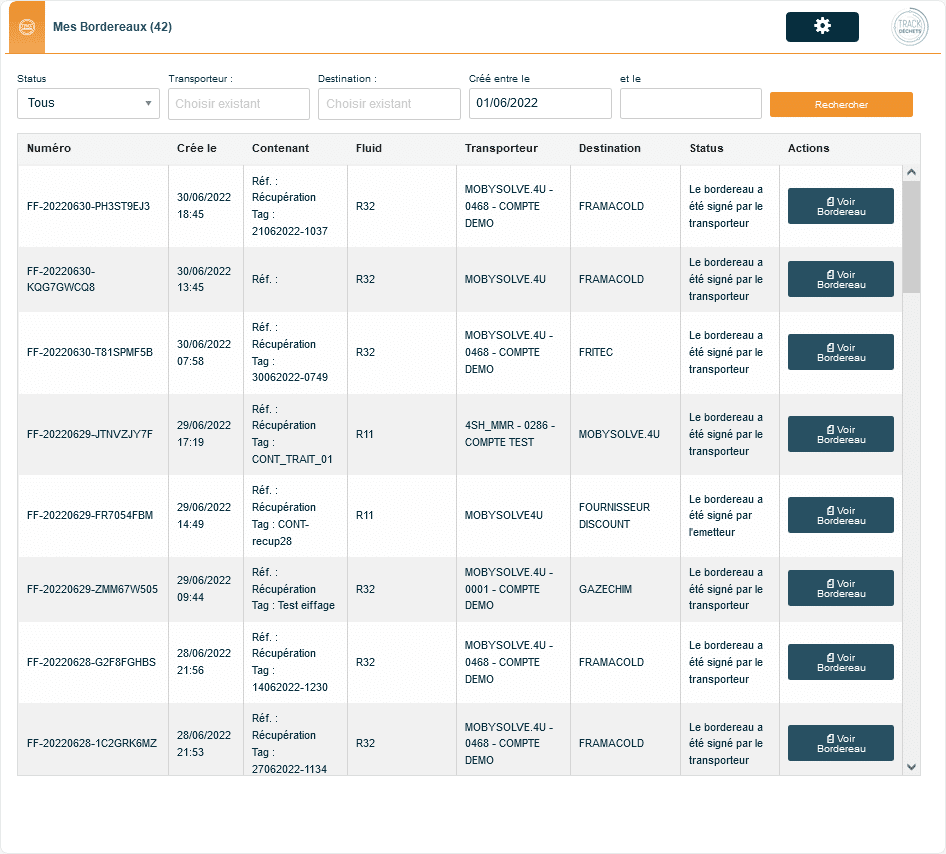This screenshot has height=854, width=946.
Task: Click the Crée le column header
Action: pyautogui.click(x=197, y=148)
